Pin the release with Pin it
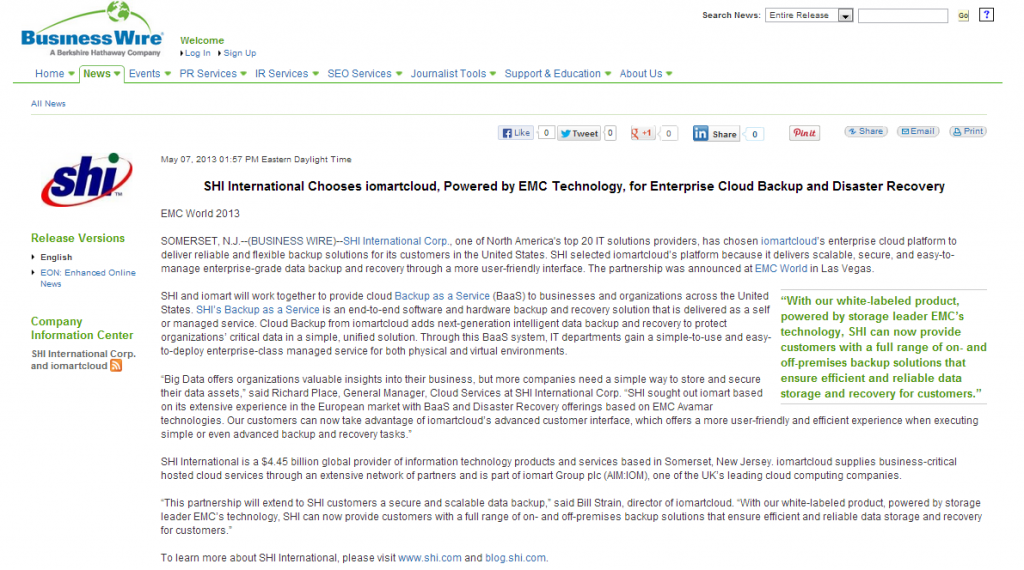 point(804,133)
